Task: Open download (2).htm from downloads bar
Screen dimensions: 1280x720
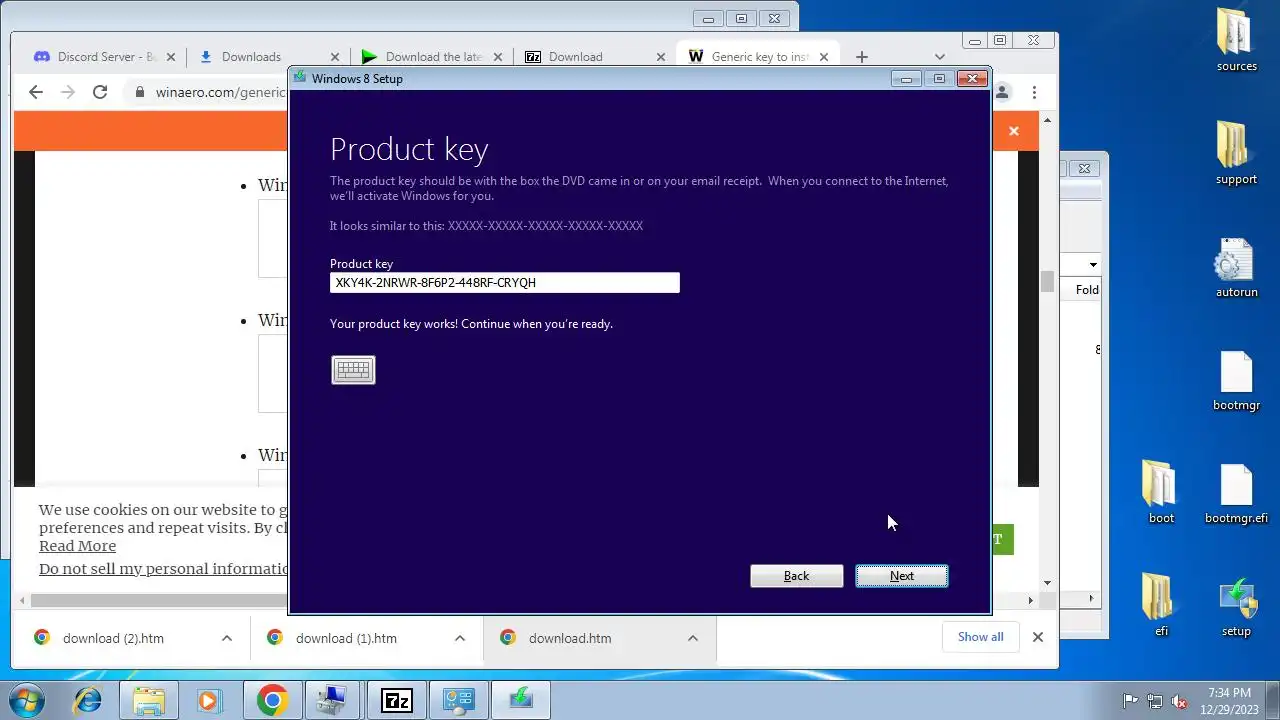Action: (x=113, y=638)
